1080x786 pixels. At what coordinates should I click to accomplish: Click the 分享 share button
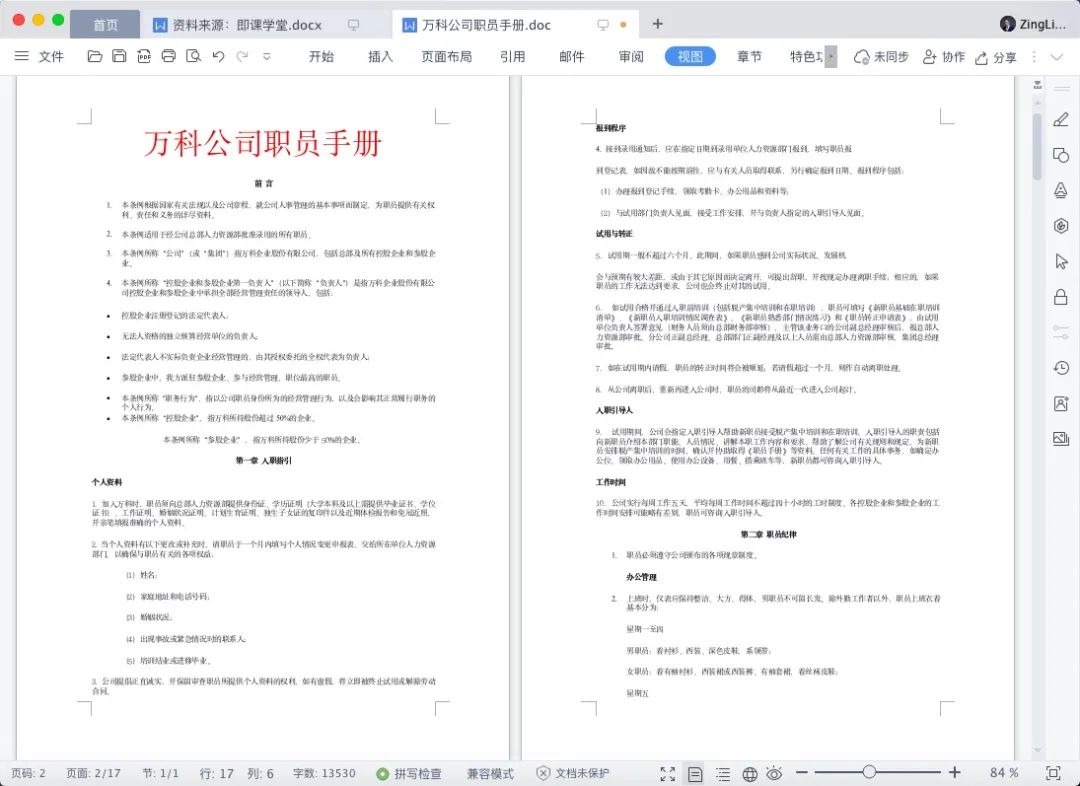pyautogui.click(x=996, y=57)
